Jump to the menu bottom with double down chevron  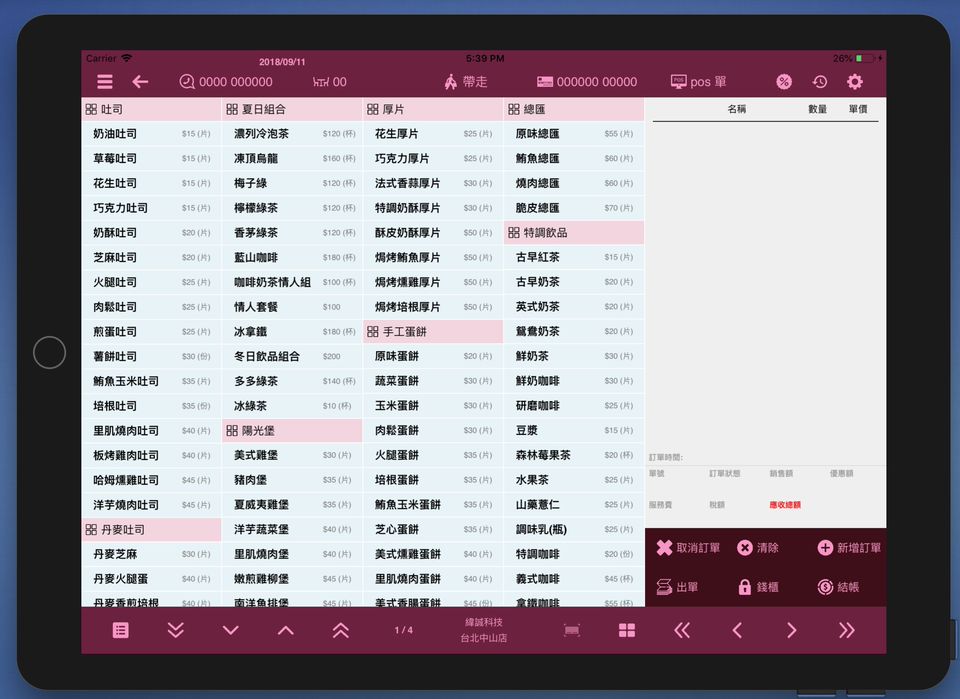(x=176, y=630)
